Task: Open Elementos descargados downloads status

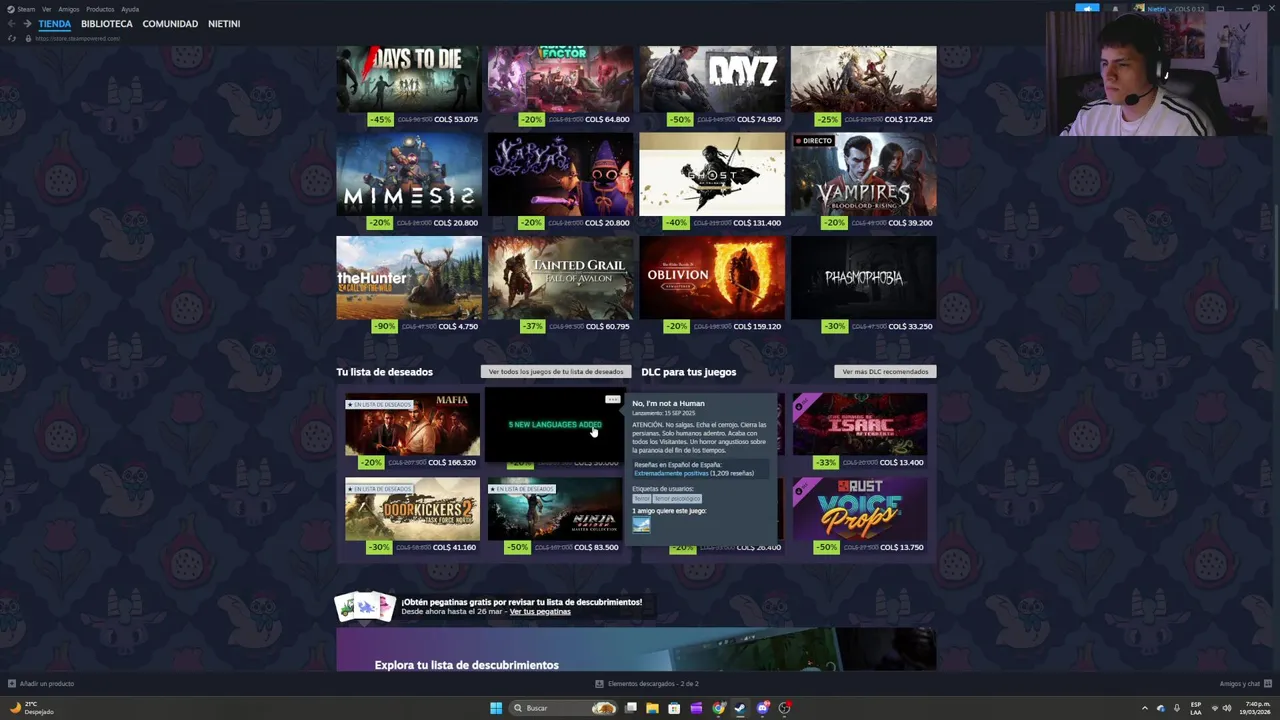Action: click(x=647, y=684)
